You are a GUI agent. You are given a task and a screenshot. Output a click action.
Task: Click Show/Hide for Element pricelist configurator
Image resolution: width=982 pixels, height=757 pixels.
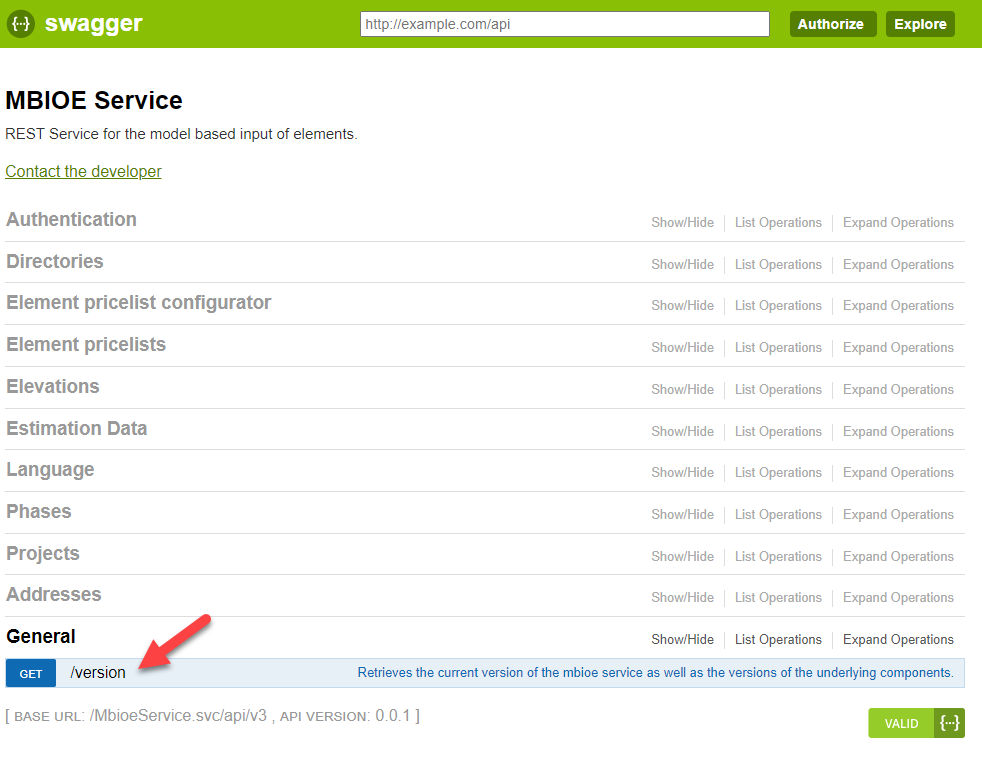point(682,306)
